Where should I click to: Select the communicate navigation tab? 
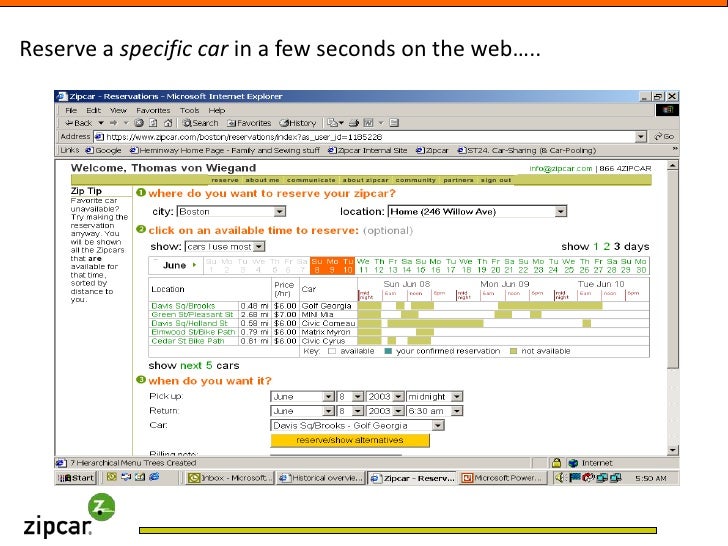[x=311, y=180]
